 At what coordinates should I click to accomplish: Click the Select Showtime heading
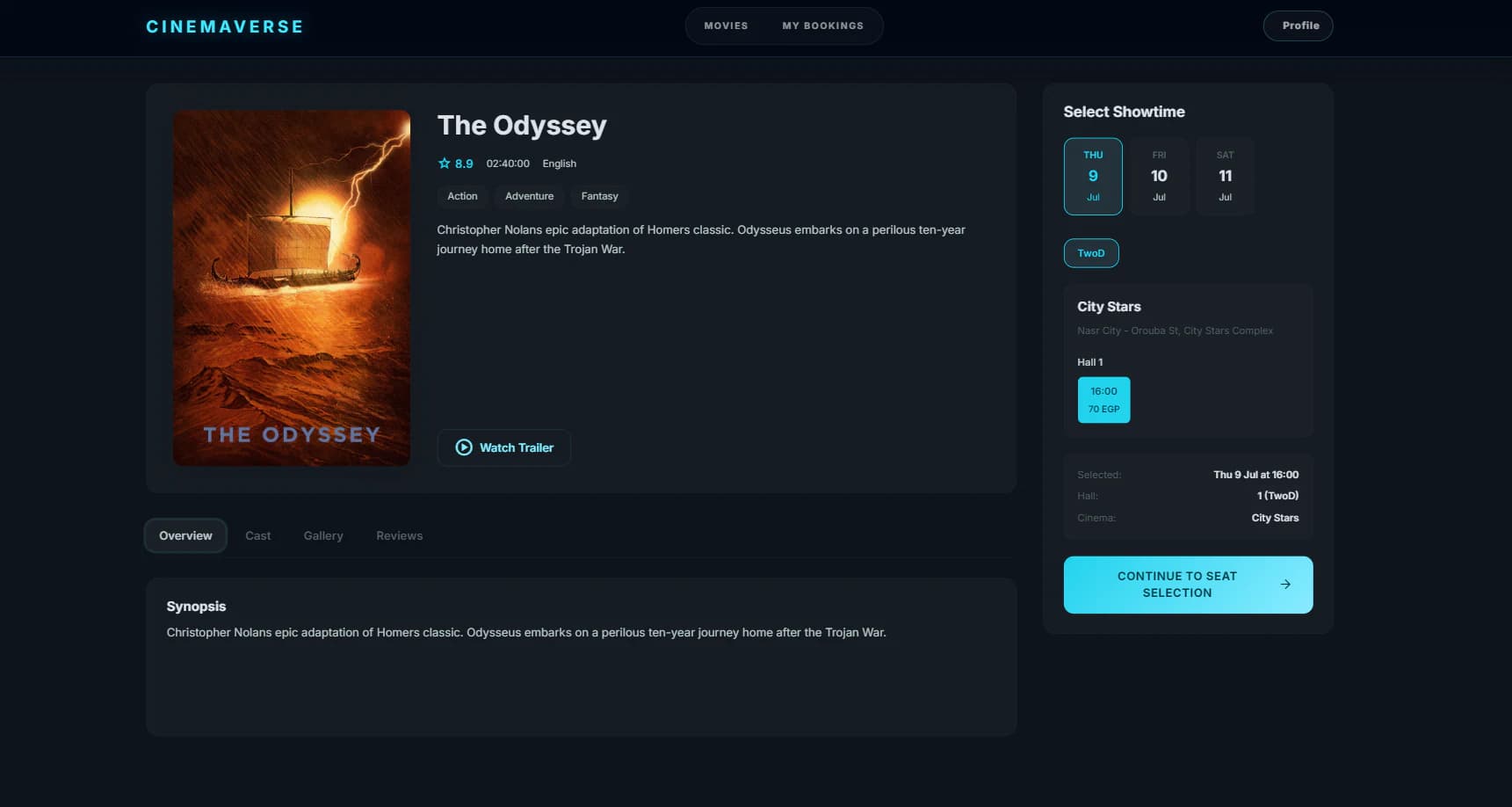click(1124, 112)
